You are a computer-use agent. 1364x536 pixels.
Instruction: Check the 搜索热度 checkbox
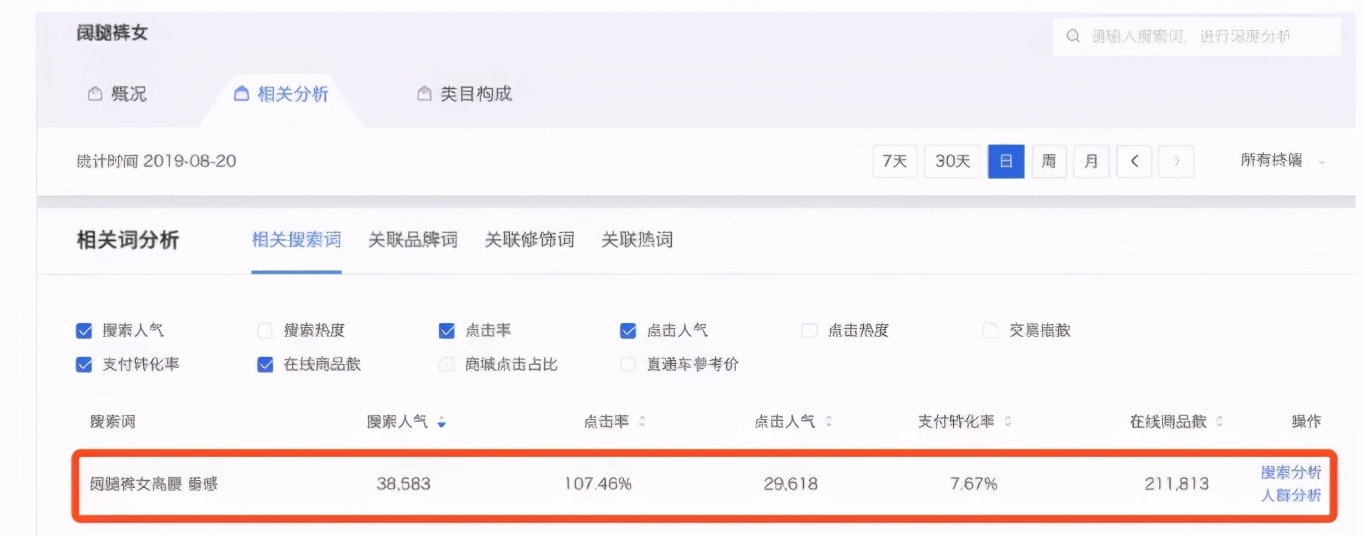point(265,331)
